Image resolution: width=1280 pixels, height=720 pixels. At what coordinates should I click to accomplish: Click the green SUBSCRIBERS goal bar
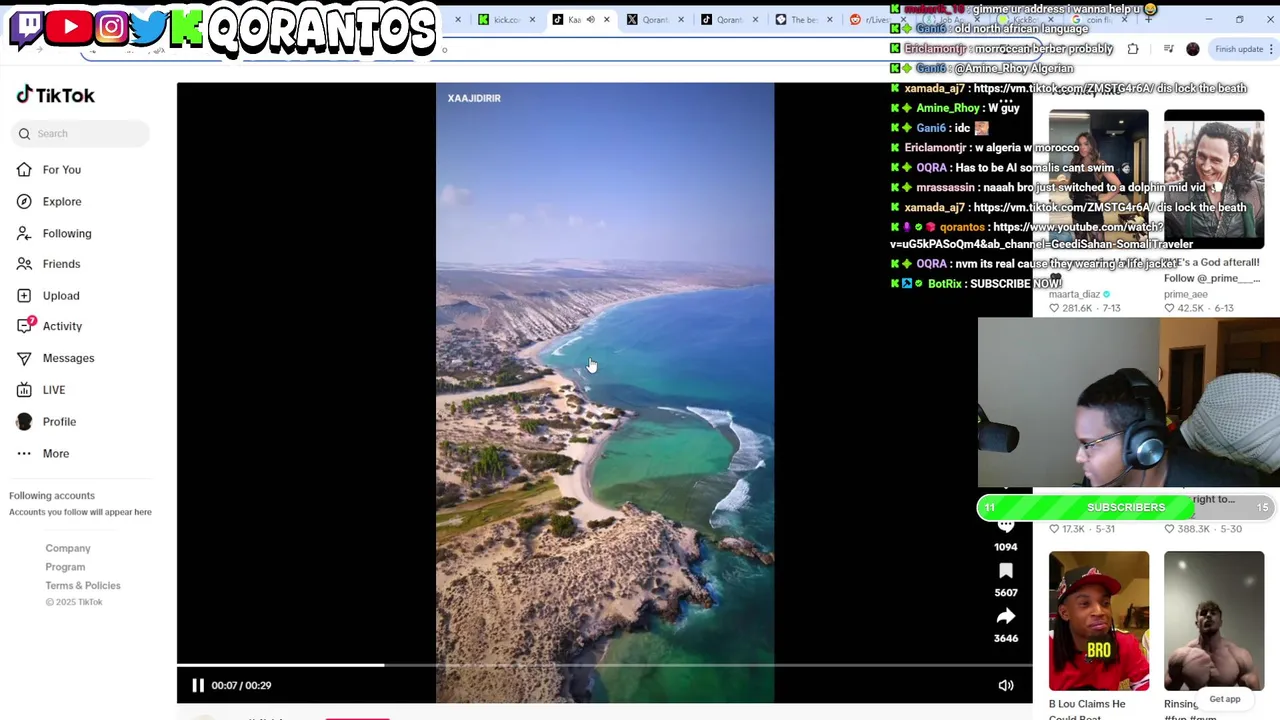(x=1126, y=508)
